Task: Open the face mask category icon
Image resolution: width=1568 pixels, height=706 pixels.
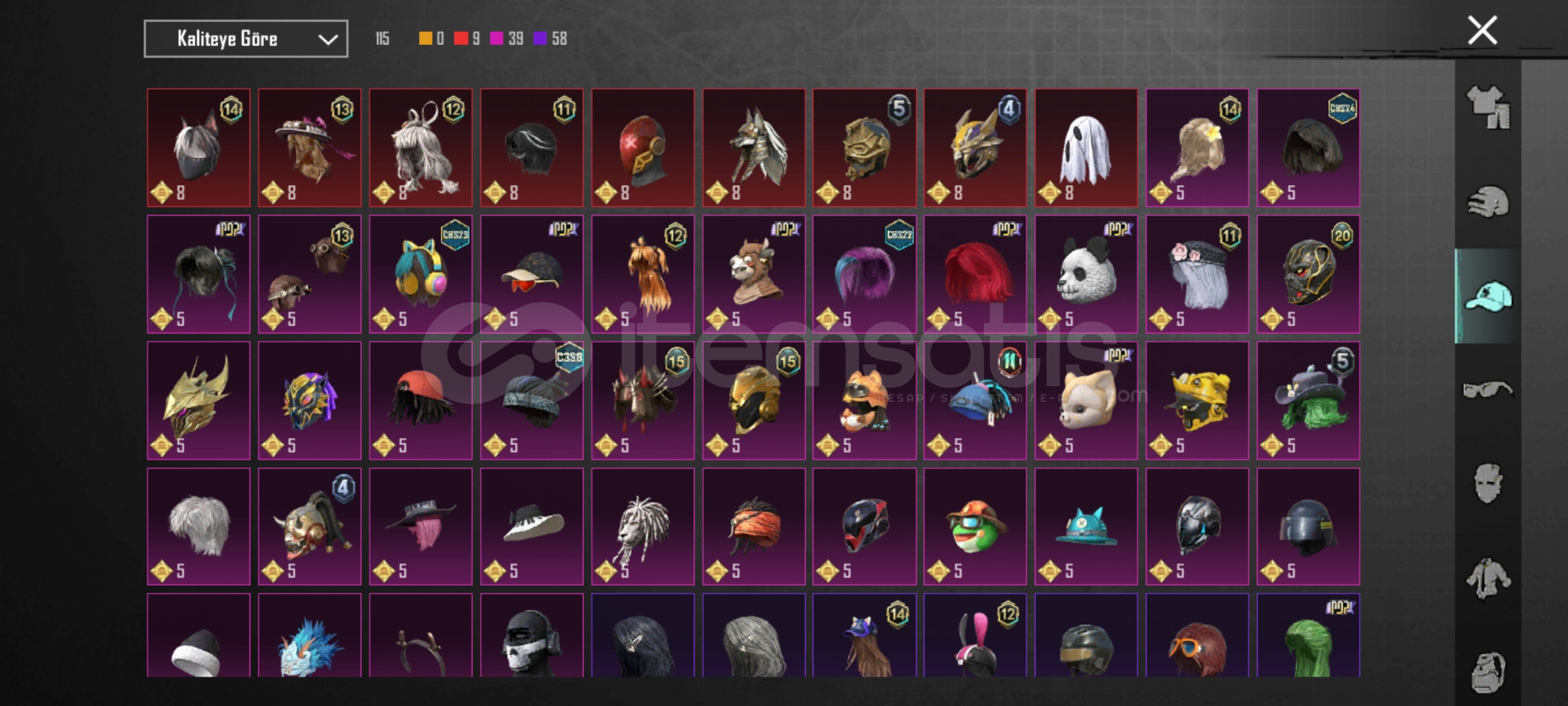Action: (1488, 484)
